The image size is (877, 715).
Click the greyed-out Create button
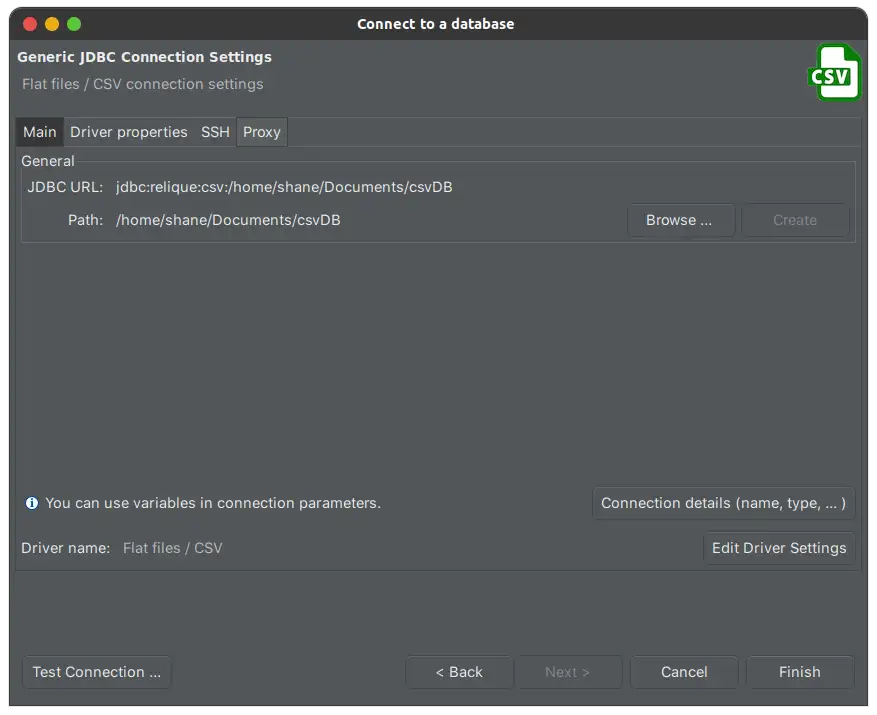coord(795,220)
